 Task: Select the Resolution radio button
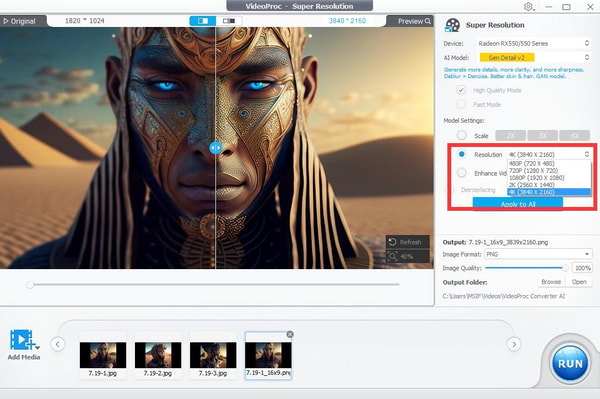click(x=461, y=154)
